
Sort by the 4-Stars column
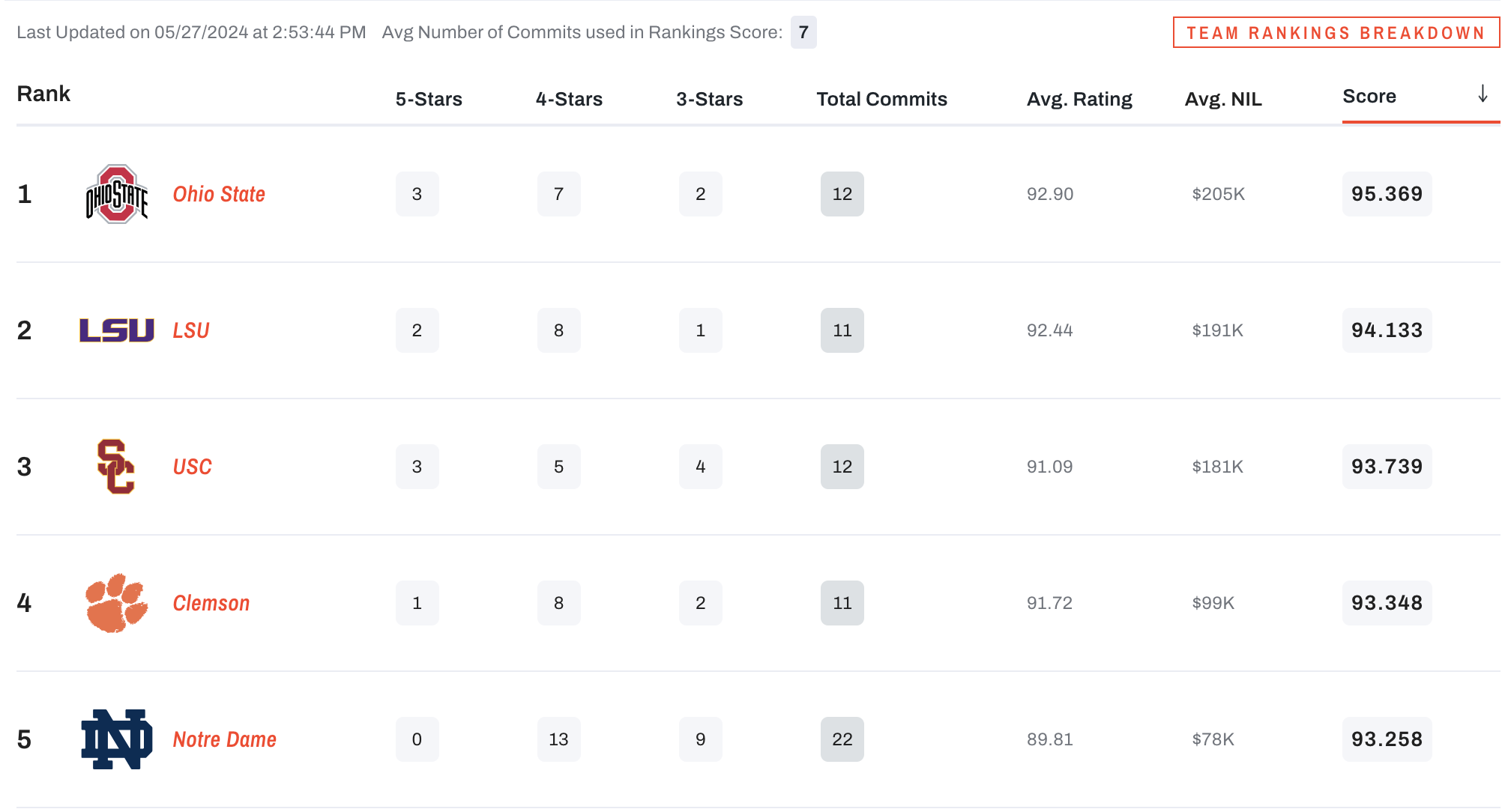(569, 98)
